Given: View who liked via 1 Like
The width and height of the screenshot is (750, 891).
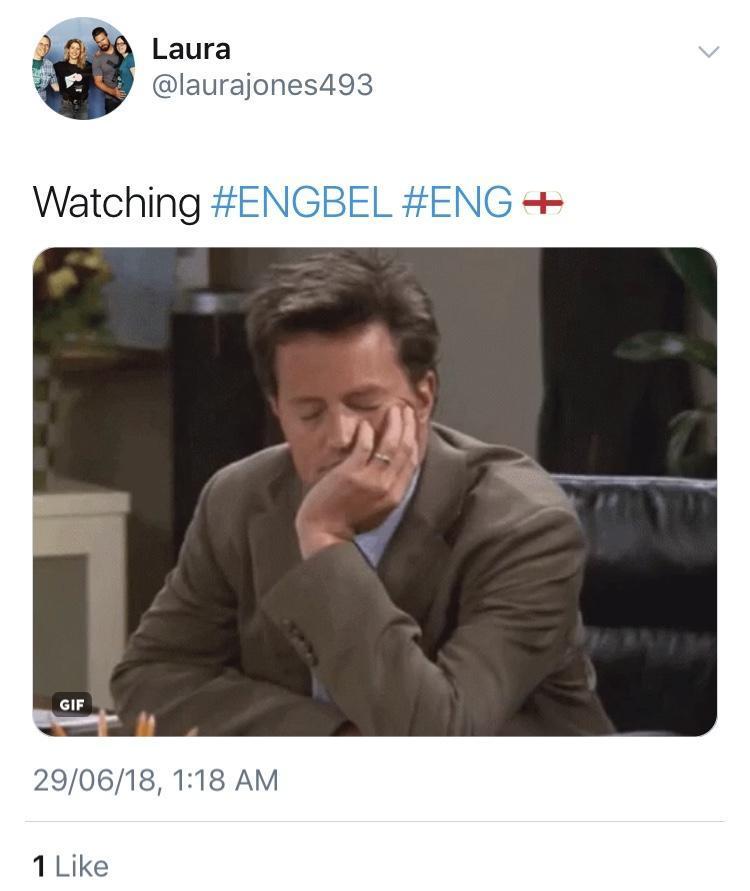Looking at the screenshot, I should click(70, 867).
